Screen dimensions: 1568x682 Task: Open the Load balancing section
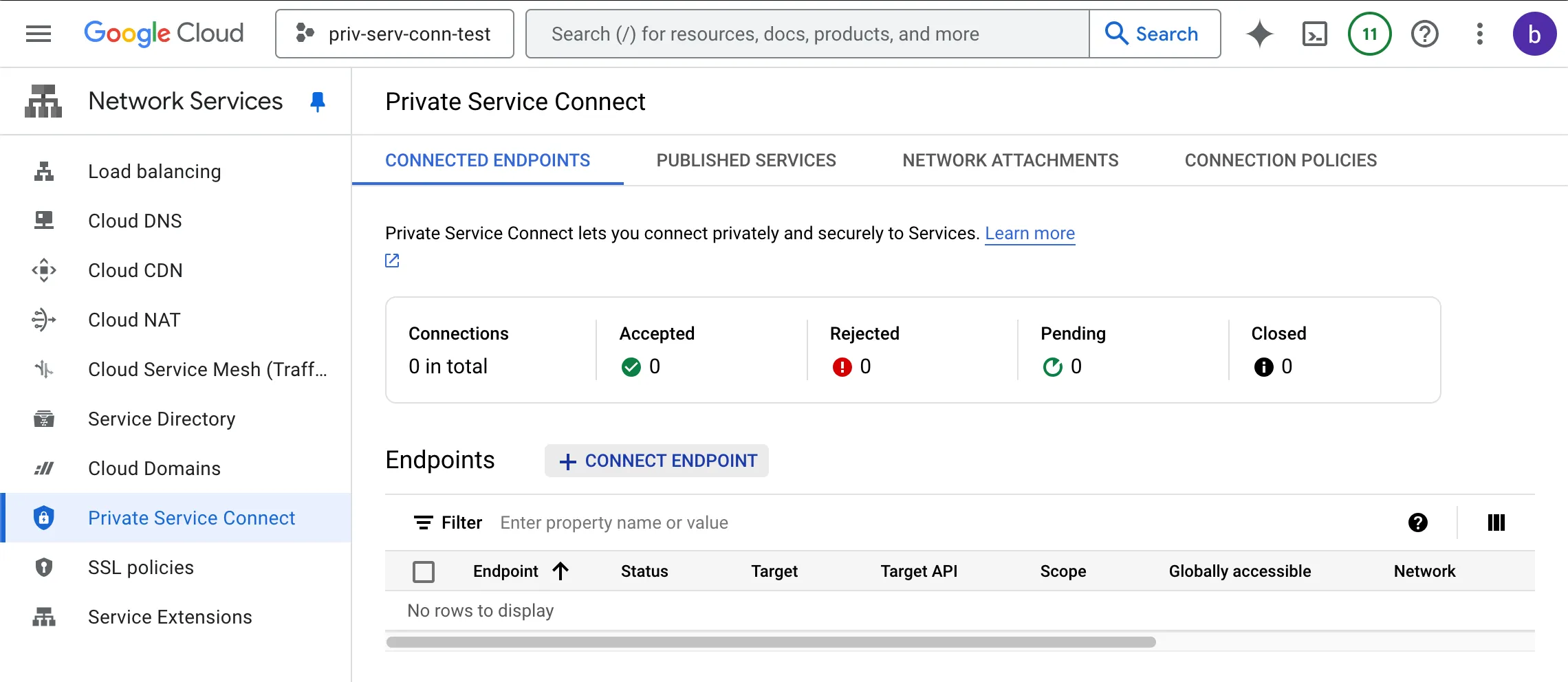(x=153, y=171)
